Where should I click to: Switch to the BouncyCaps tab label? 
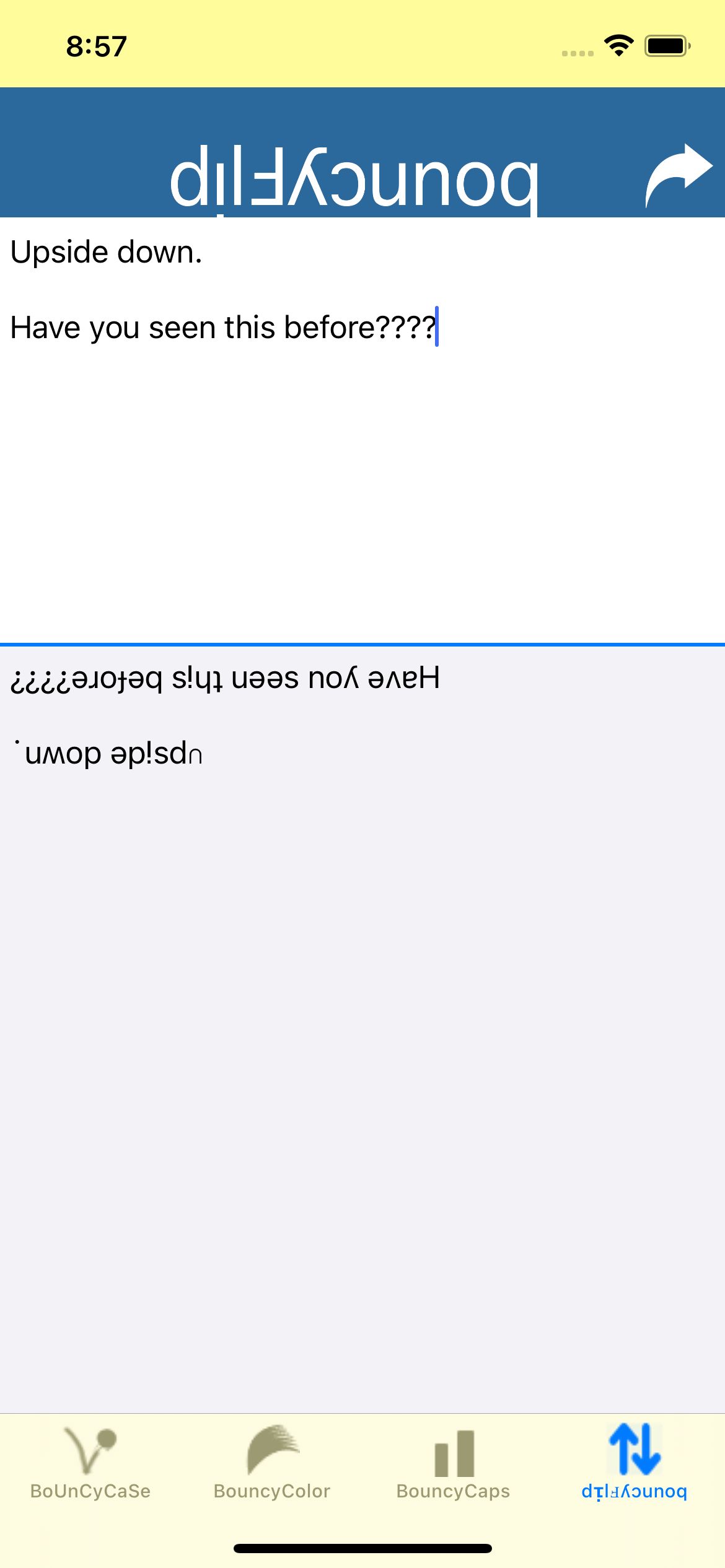point(453,1491)
